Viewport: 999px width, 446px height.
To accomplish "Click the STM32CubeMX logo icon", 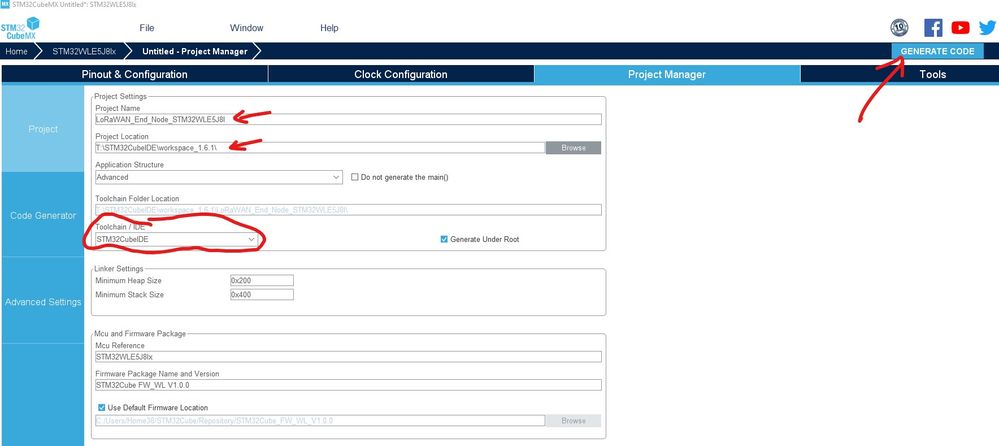I will pos(20,29).
